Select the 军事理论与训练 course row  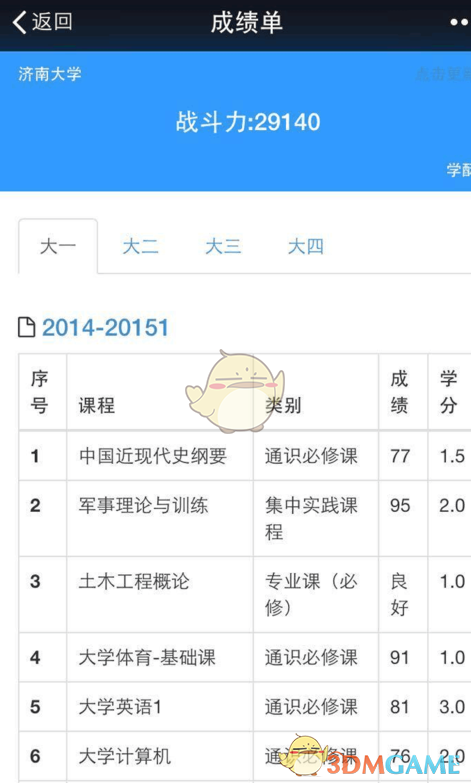click(245, 518)
